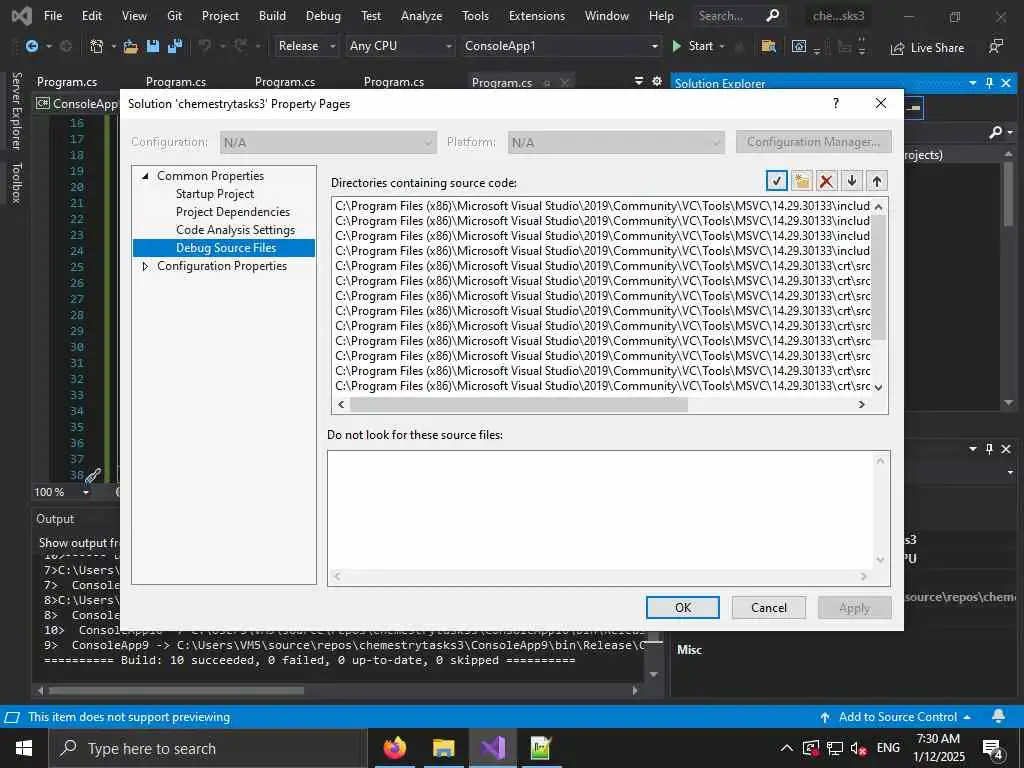The width and height of the screenshot is (1024, 768).
Task: Click the OK button
Action: coord(682,607)
